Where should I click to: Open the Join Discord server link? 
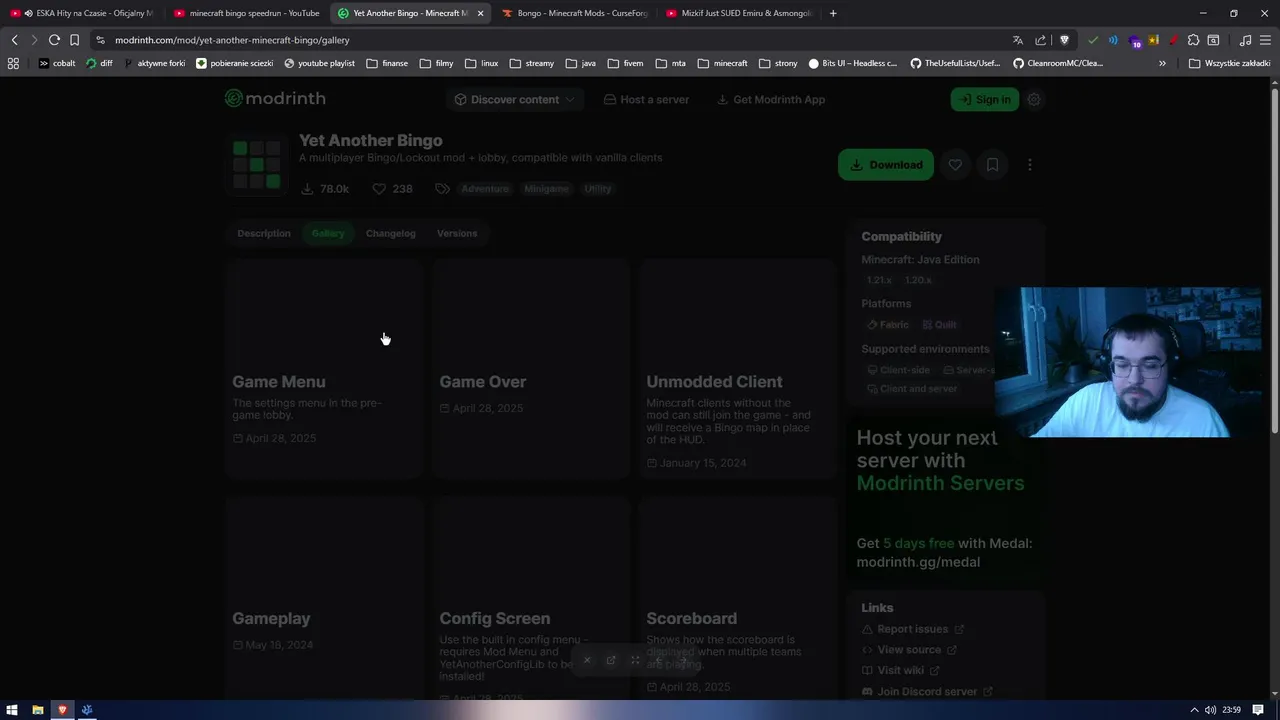click(x=927, y=691)
